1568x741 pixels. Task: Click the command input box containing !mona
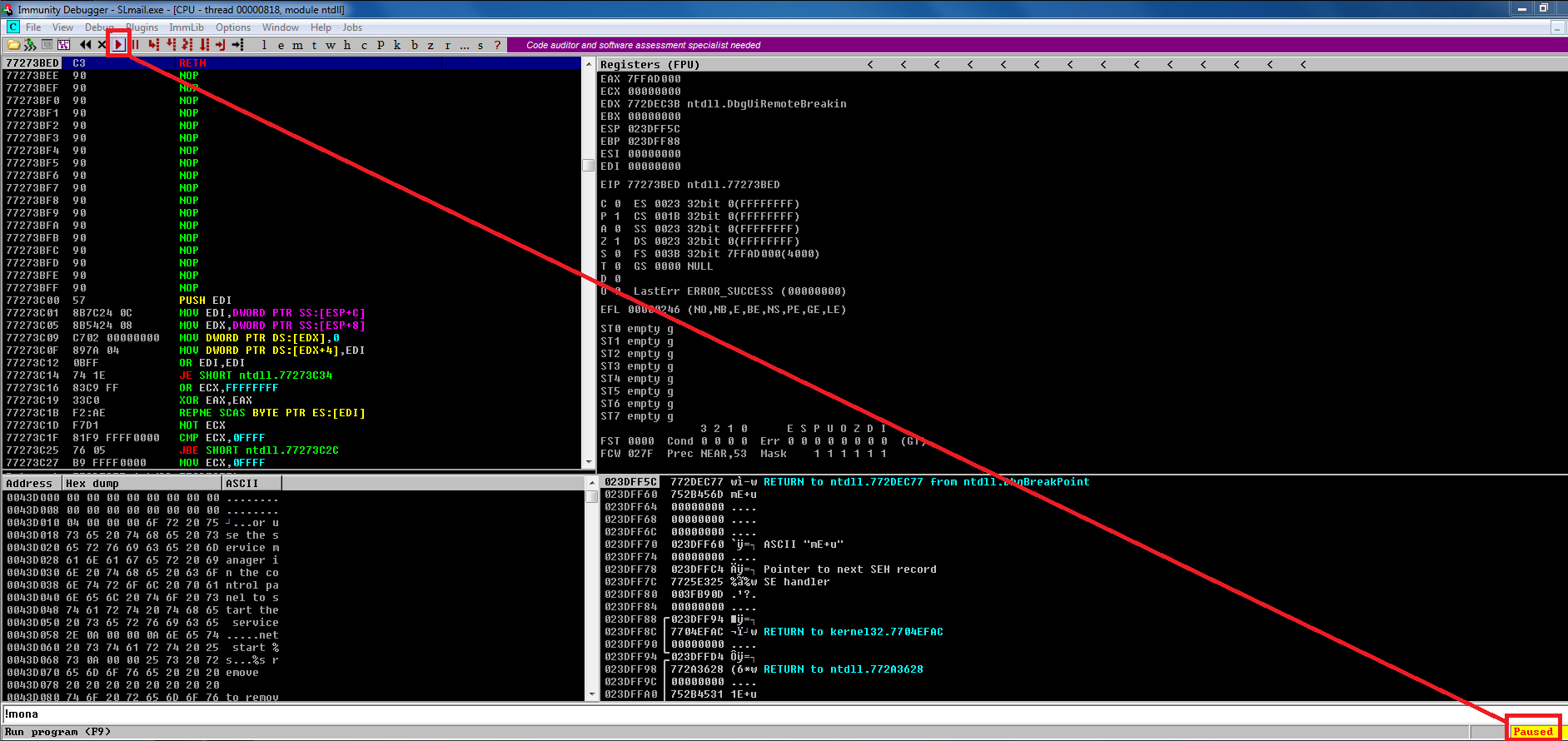pos(749,714)
